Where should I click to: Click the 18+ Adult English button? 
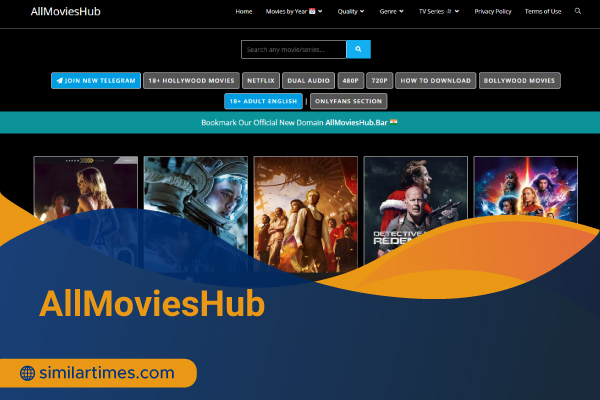263,101
